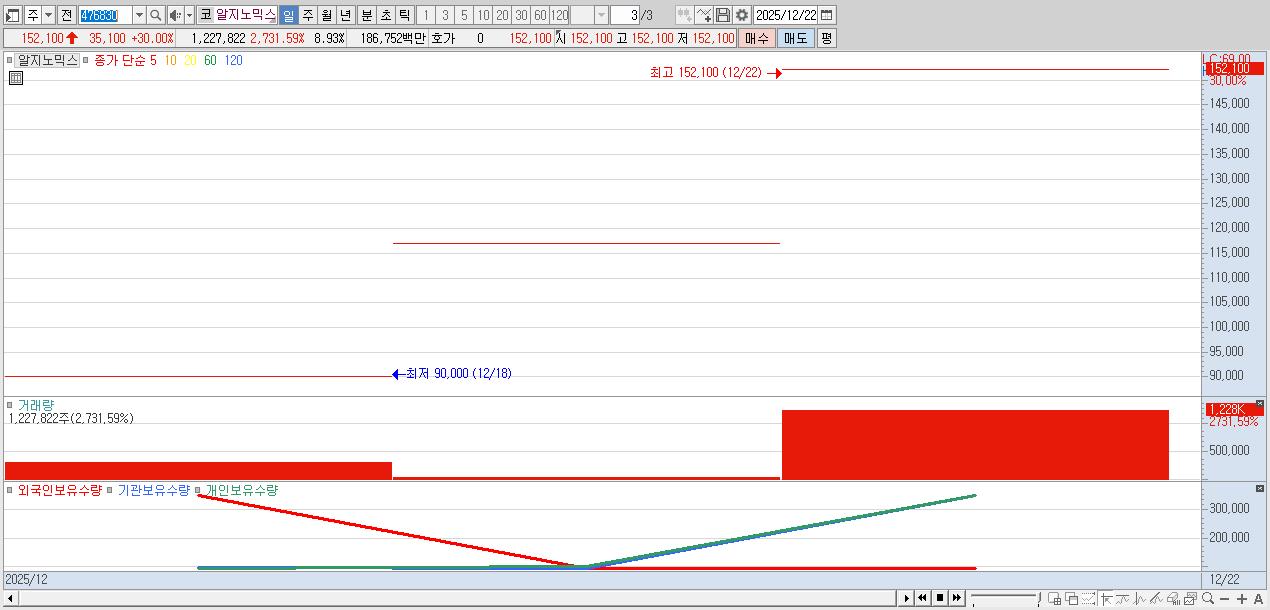The image size is (1270, 610).
Task: Close the volume panel
Action: (1259, 403)
